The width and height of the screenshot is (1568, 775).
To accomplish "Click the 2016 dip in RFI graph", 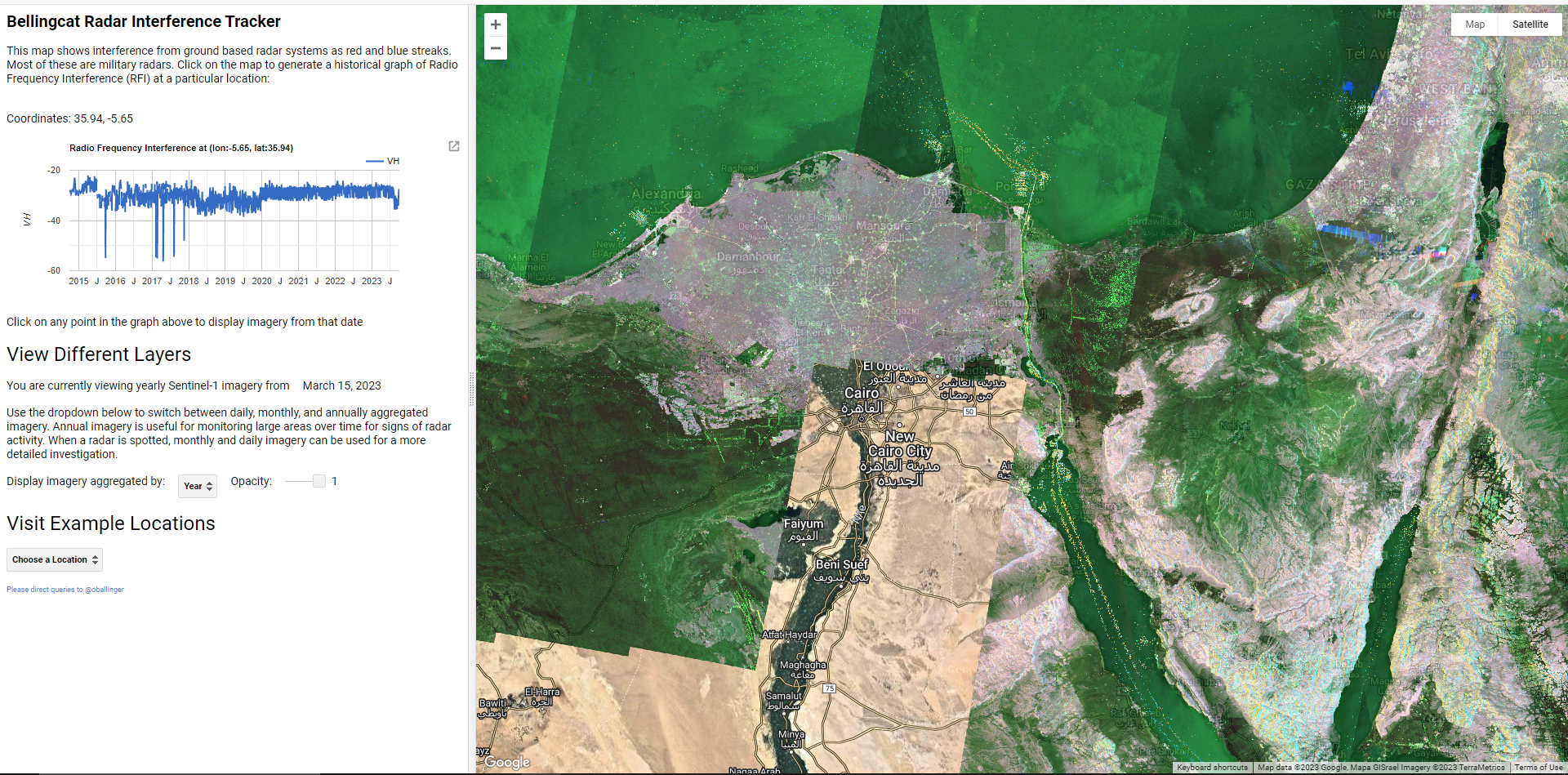I will (x=105, y=255).
